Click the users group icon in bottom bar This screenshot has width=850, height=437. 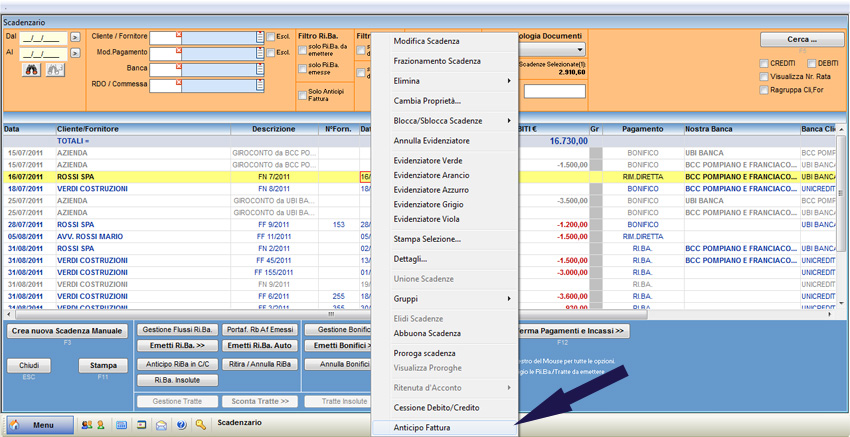[x=86, y=425]
